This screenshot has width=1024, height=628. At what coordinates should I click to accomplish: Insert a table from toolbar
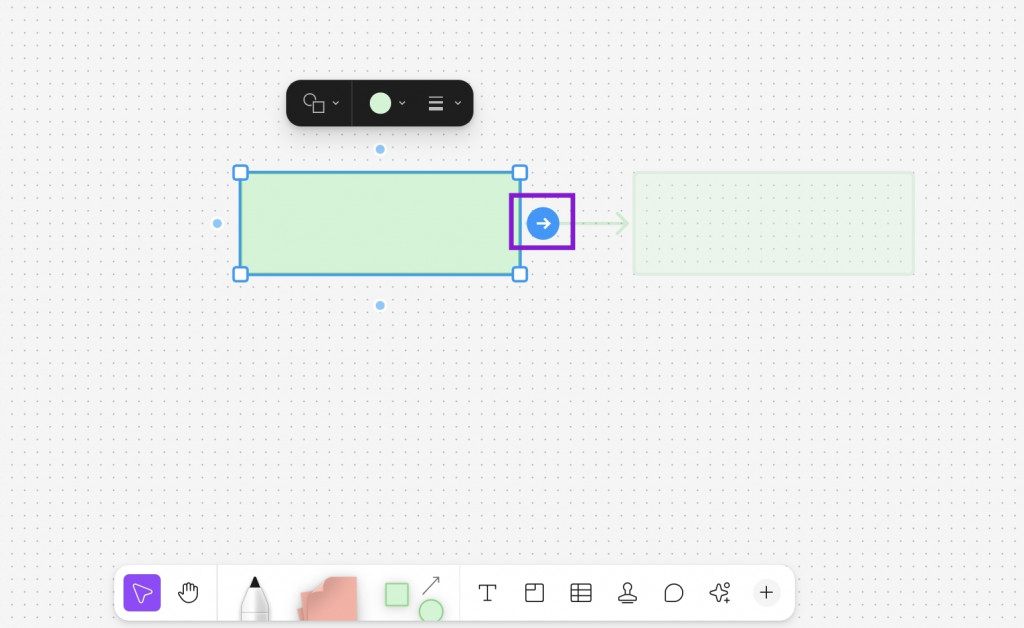(x=581, y=593)
